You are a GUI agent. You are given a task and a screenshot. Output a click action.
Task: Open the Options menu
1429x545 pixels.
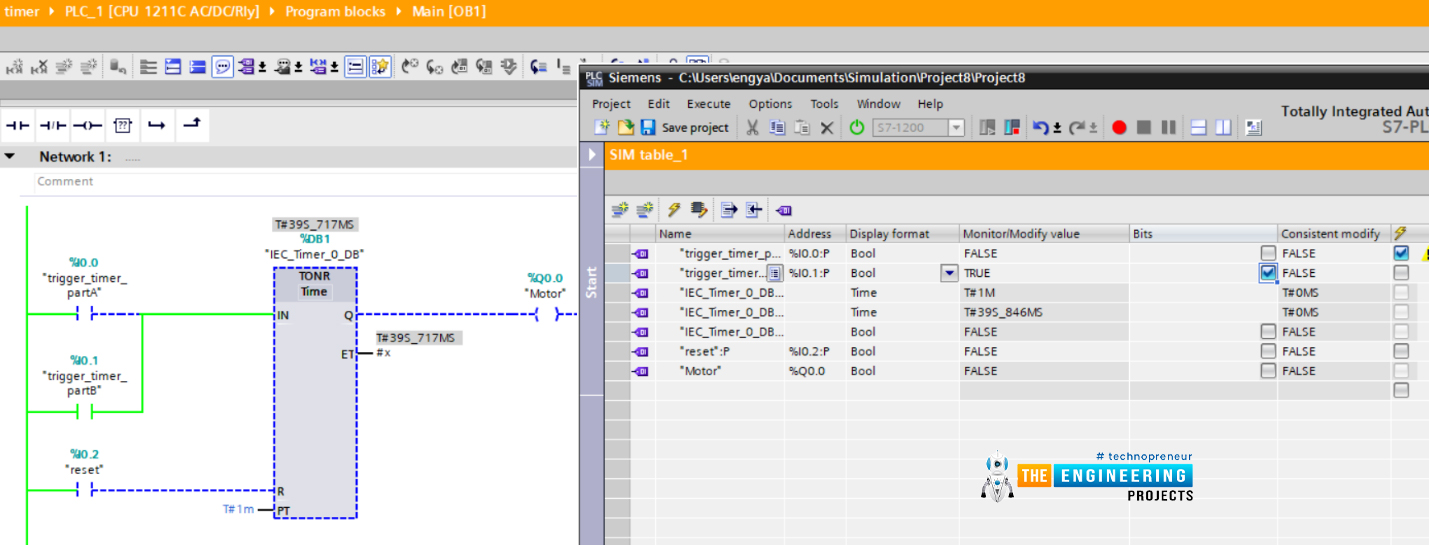point(770,104)
